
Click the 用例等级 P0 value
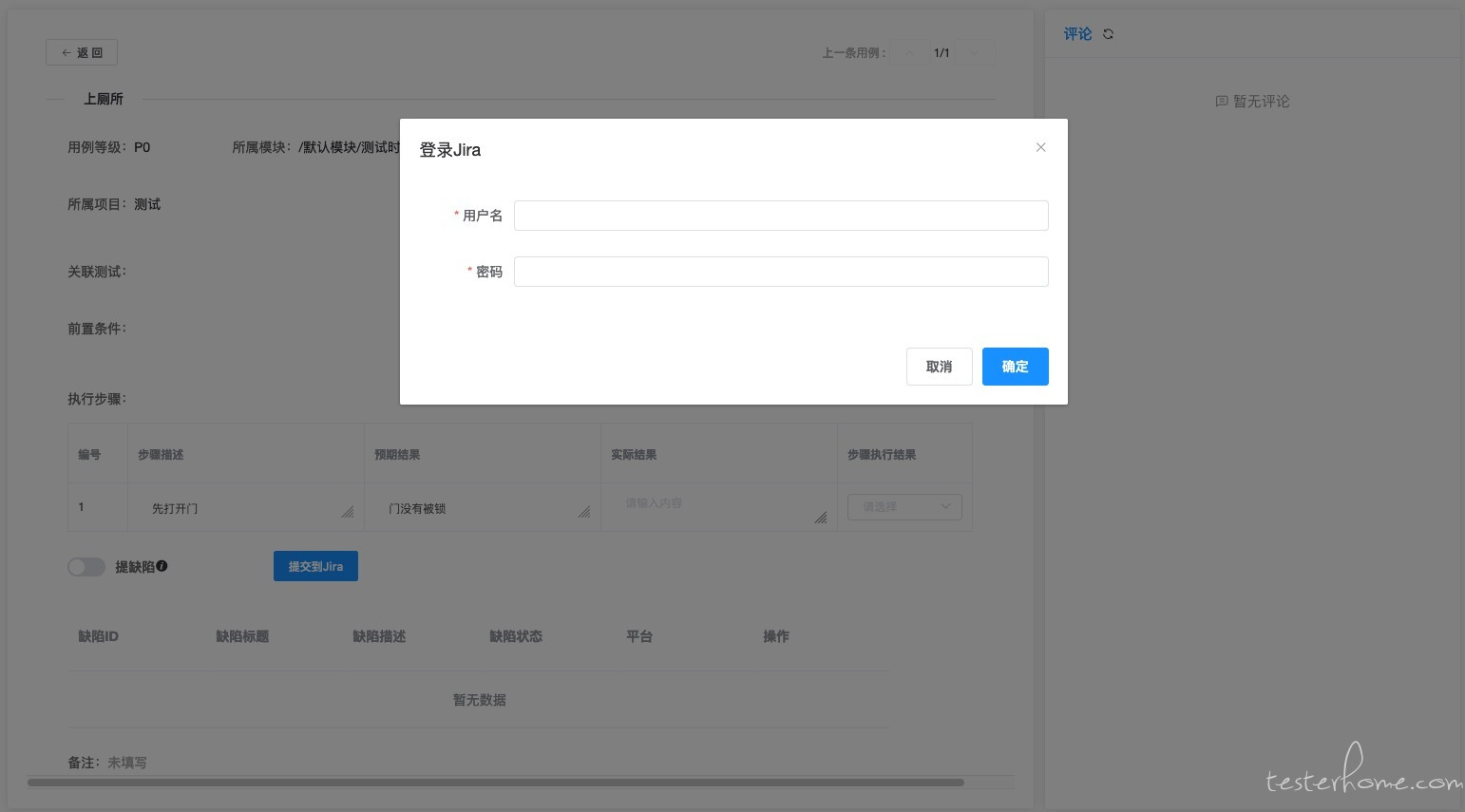click(142, 147)
